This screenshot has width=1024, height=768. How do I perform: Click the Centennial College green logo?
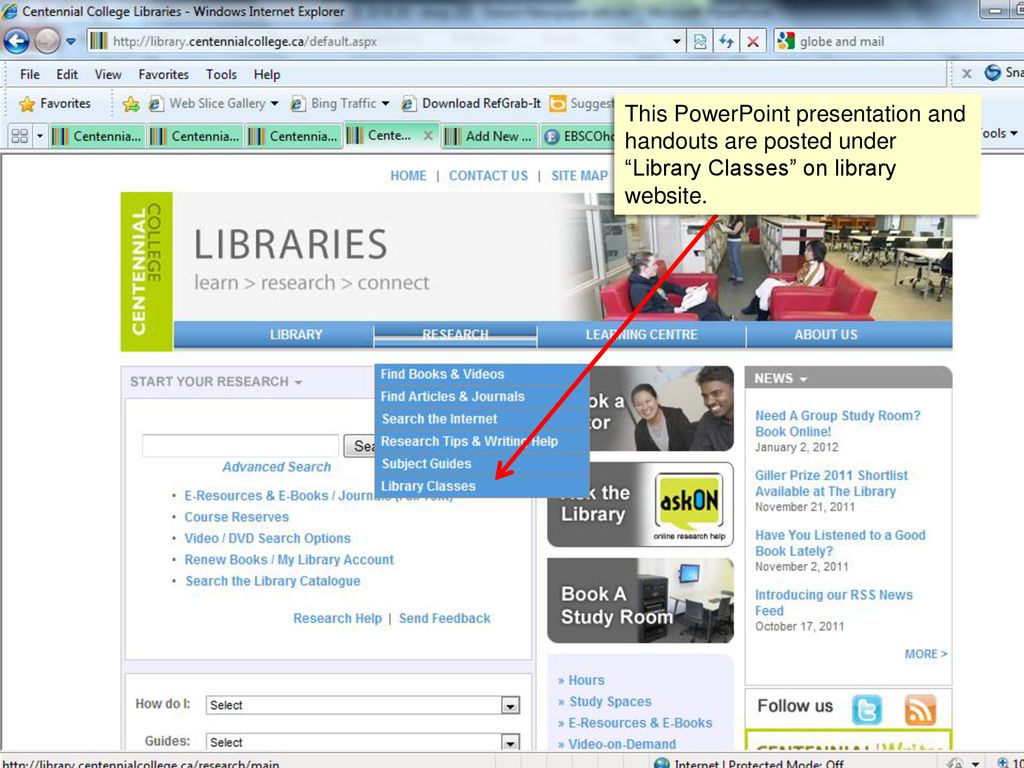[x=147, y=271]
